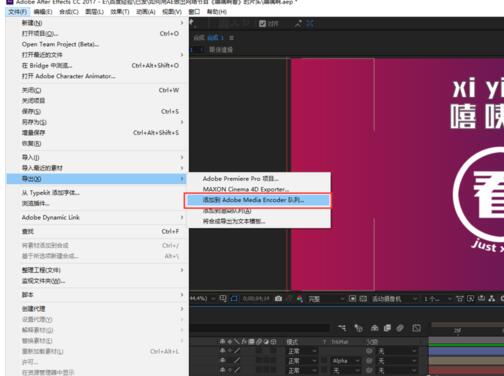Open the 动画(A) menu
Image resolution: width=504 pixels, height=376 pixels.
146,12
